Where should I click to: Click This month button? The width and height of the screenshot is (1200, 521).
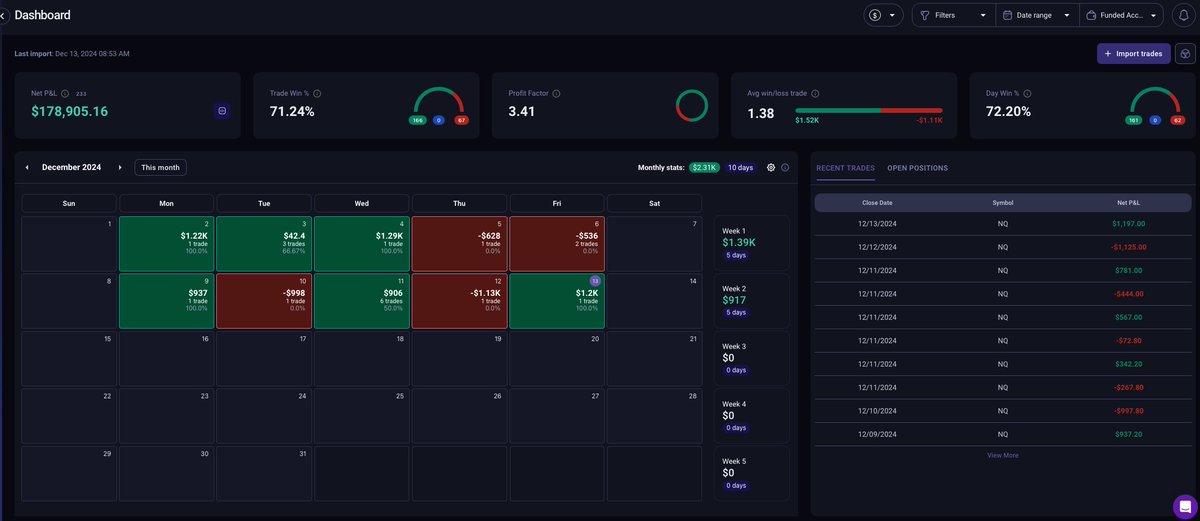pyautogui.click(x=161, y=168)
